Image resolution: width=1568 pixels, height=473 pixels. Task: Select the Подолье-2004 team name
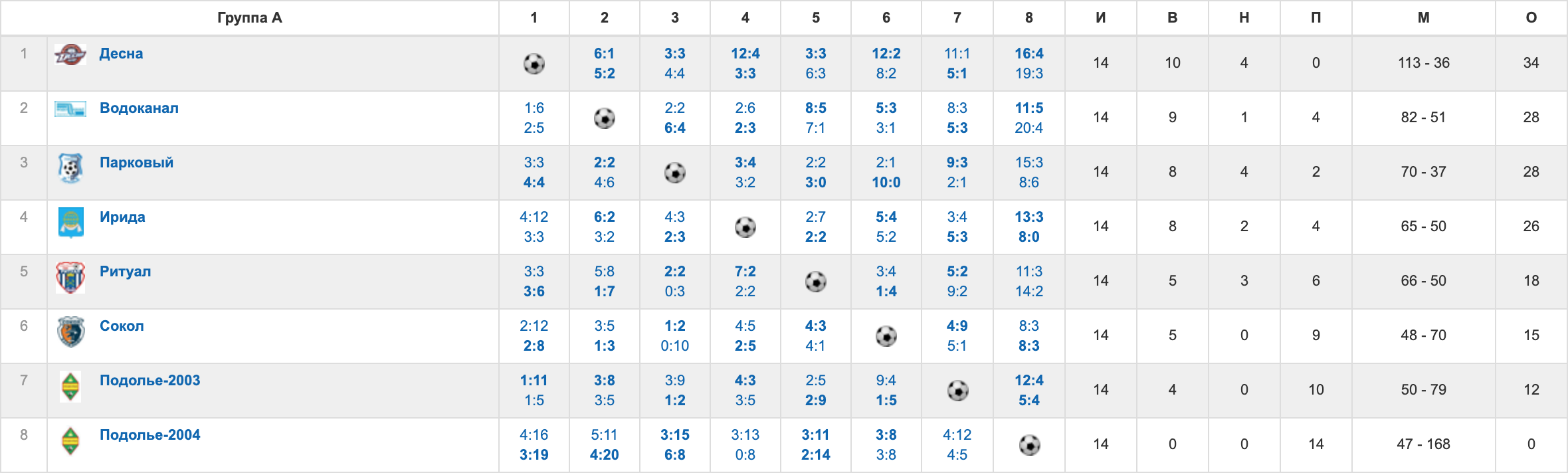pos(149,435)
